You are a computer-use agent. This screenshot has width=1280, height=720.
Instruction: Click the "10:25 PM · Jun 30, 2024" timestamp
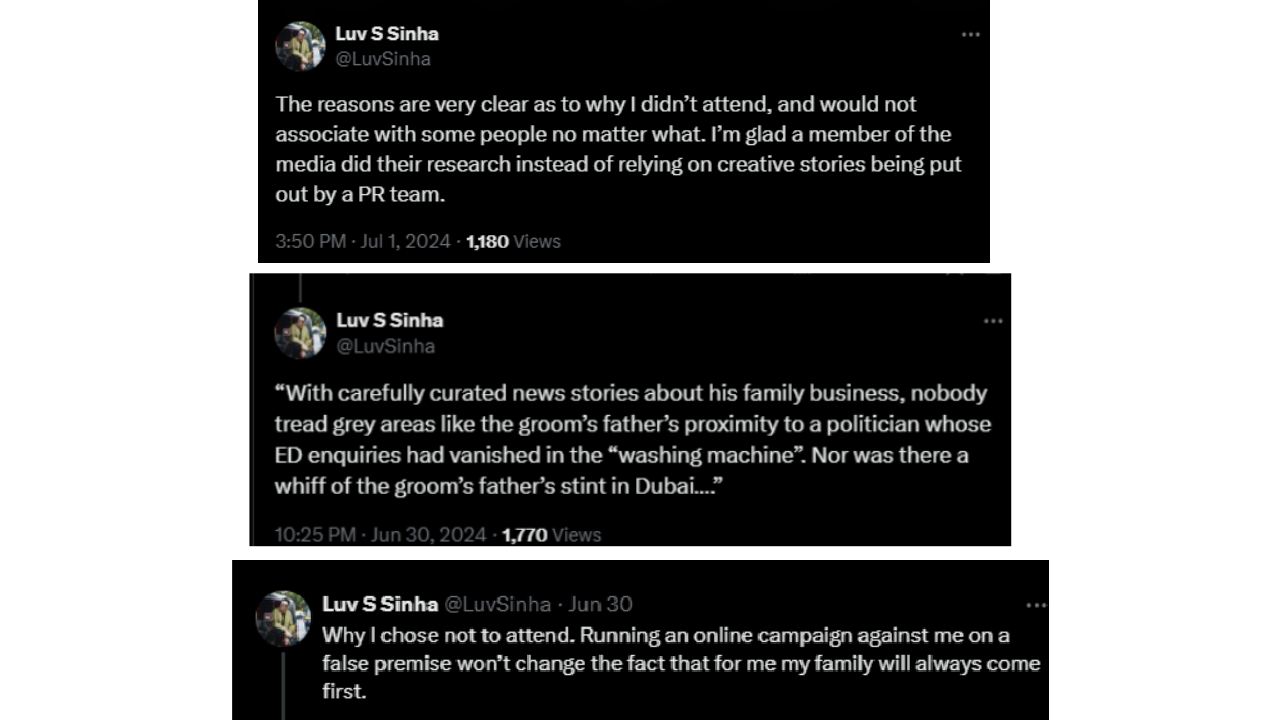click(x=380, y=535)
